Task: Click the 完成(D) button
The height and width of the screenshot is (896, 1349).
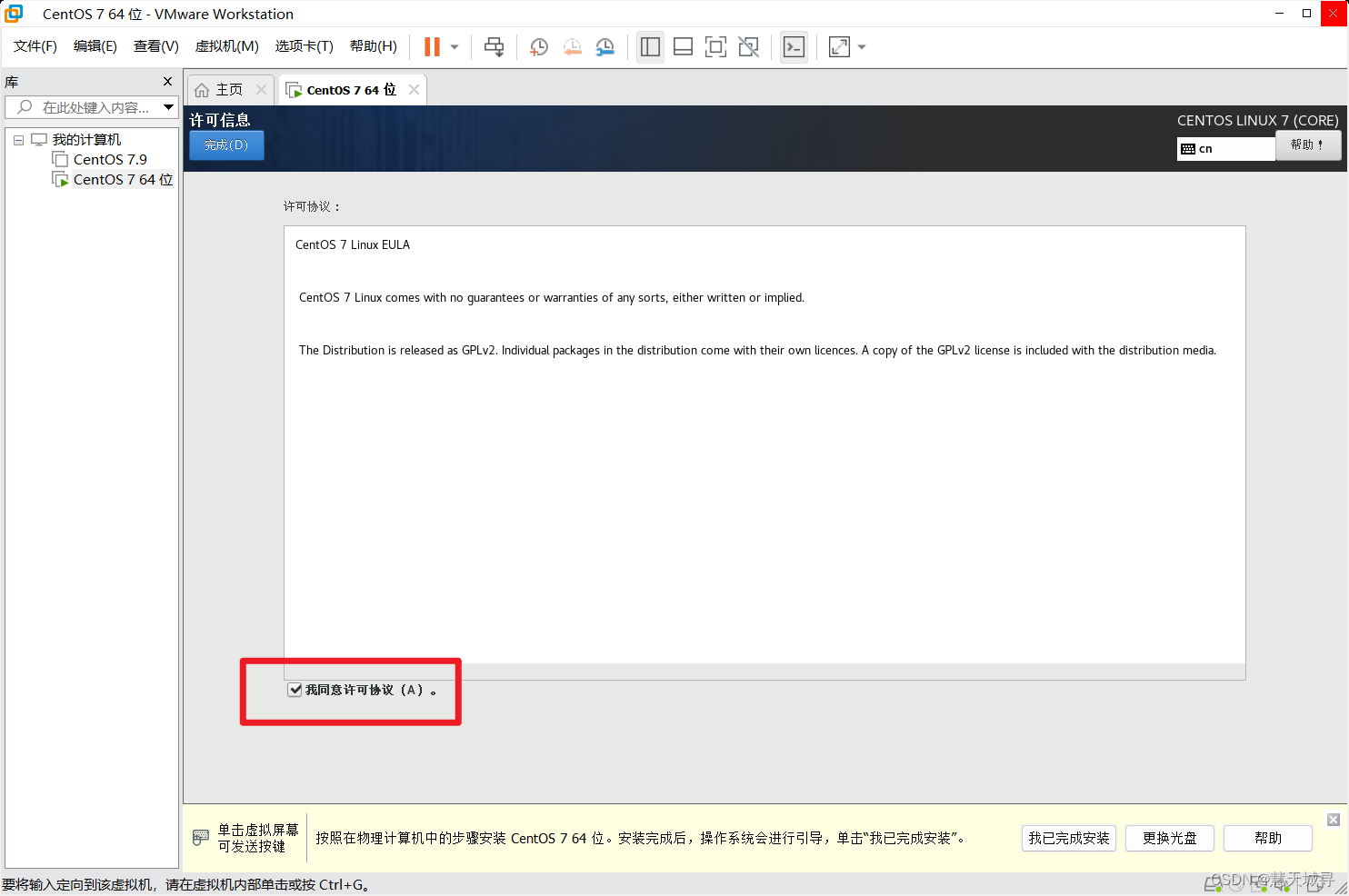Action: click(x=226, y=145)
